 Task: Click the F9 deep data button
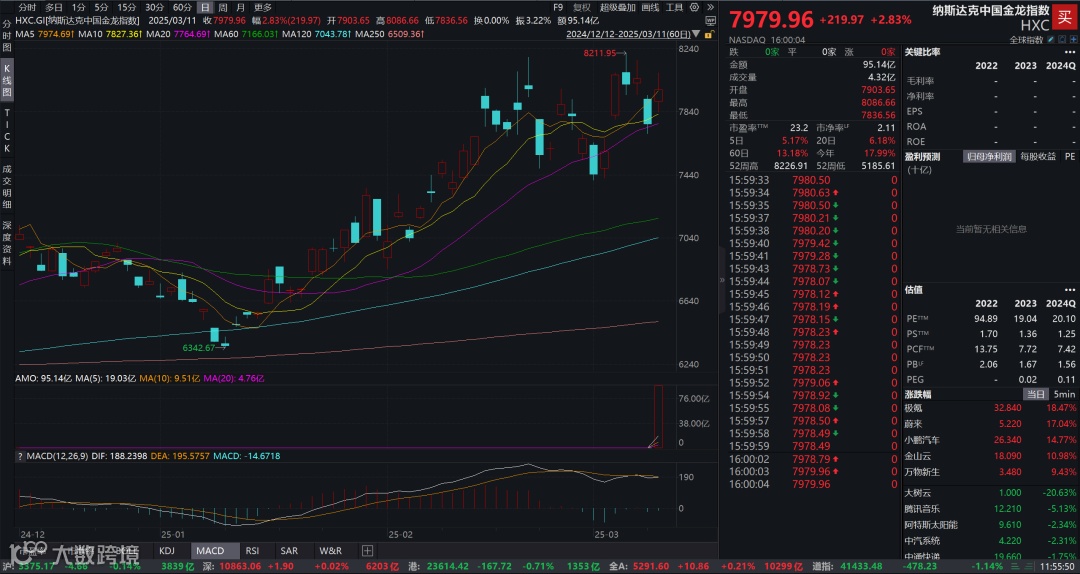click(558, 7)
